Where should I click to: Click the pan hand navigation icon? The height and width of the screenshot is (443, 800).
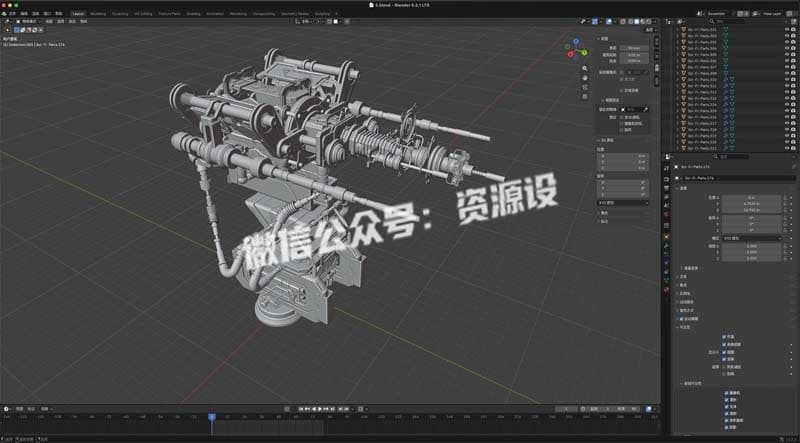[x=585, y=78]
